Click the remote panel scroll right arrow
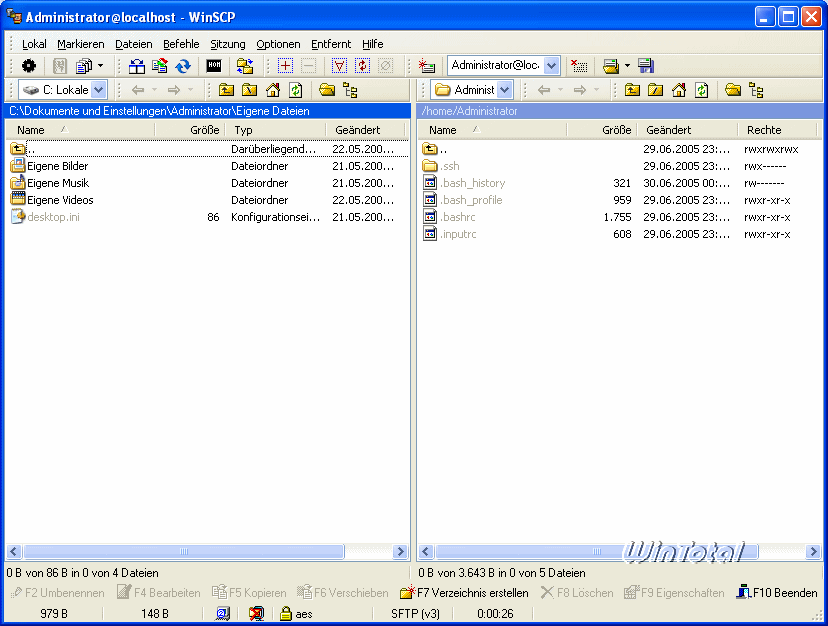 pyautogui.click(x=813, y=552)
